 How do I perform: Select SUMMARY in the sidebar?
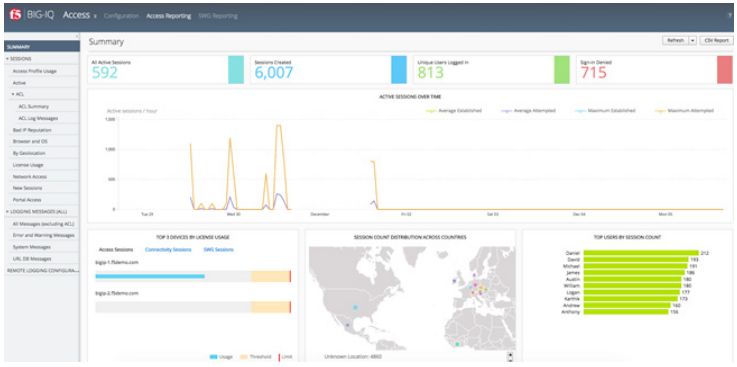tap(42, 47)
